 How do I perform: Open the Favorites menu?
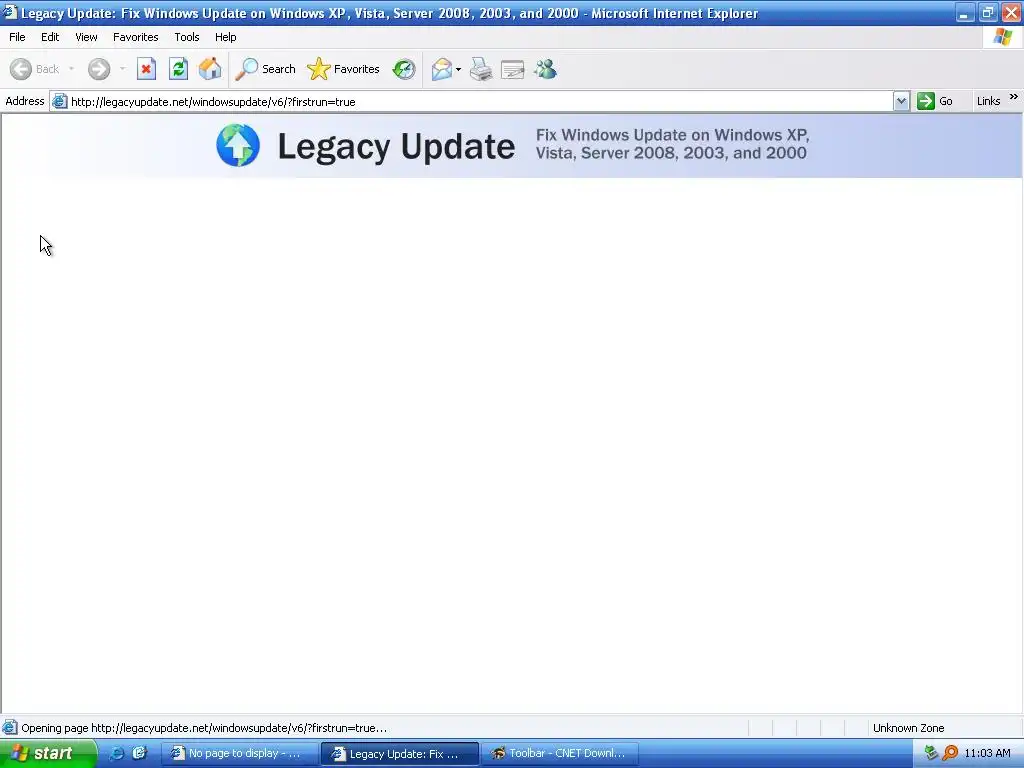coord(135,37)
